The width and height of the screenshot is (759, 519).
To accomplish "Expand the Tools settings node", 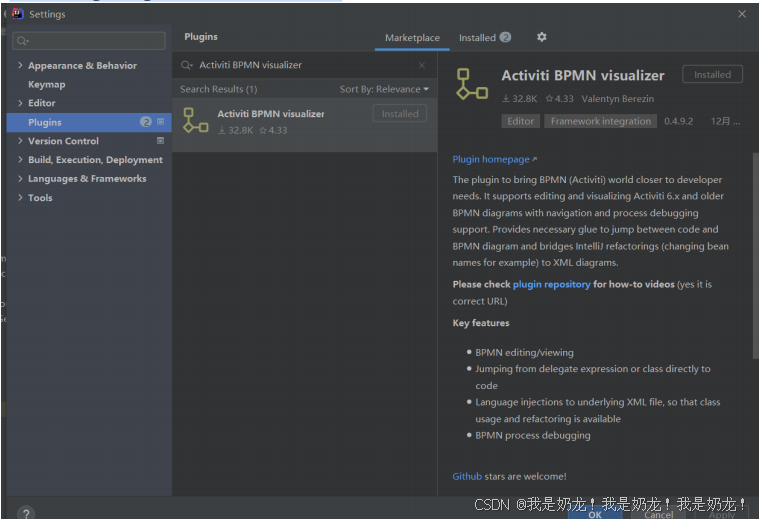I will pyautogui.click(x=20, y=197).
